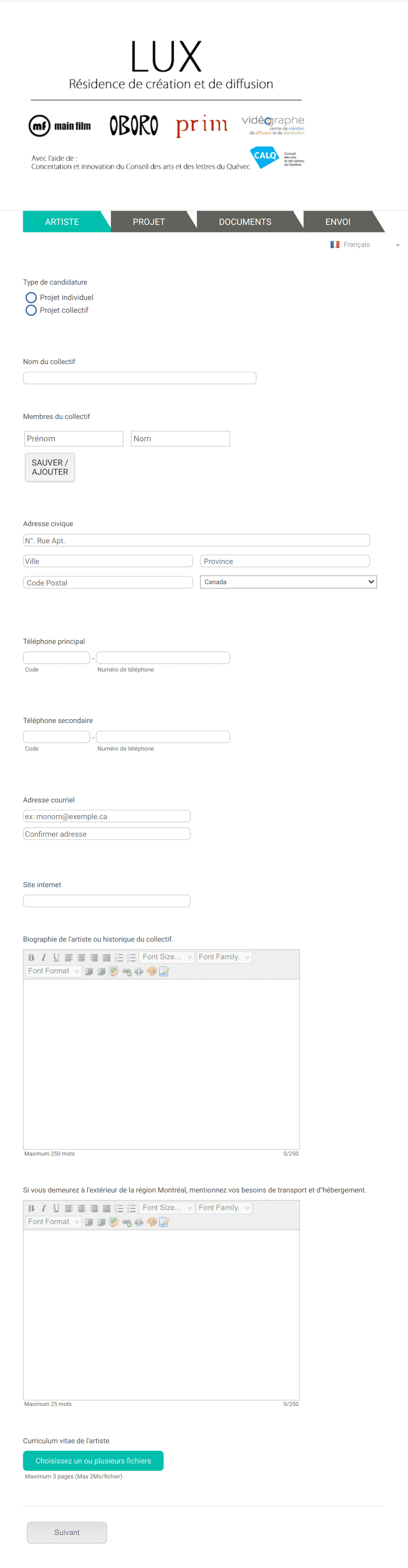Toggle Underline in the biography editor

(x=57, y=957)
